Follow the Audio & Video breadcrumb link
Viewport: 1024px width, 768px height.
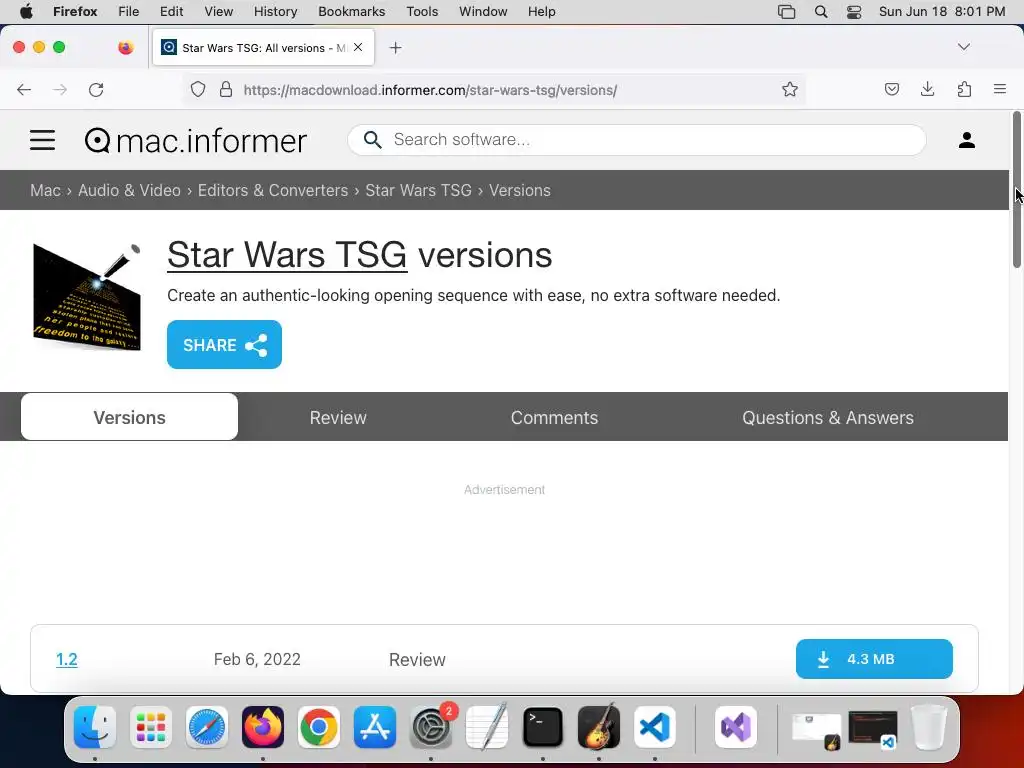129,190
